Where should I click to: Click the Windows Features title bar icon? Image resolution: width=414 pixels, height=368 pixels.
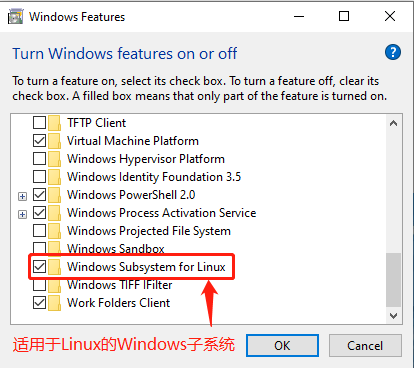click(x=16, y=17)
